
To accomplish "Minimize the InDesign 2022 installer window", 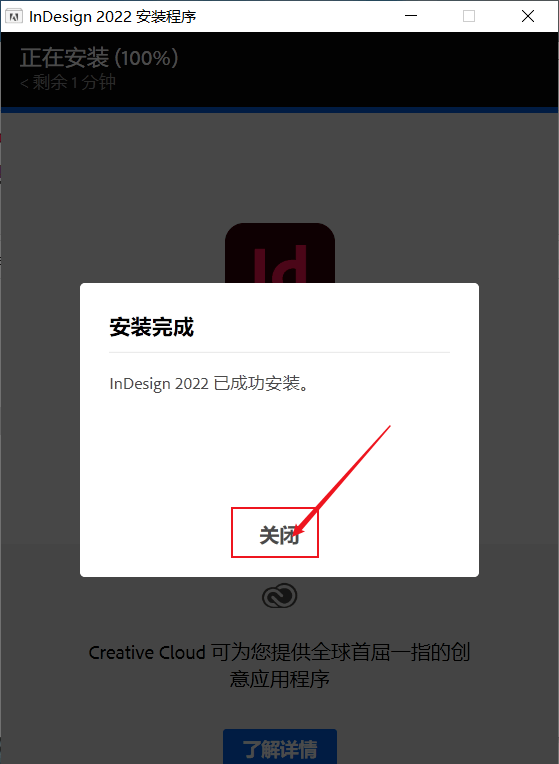I will [x=411, y=16].
